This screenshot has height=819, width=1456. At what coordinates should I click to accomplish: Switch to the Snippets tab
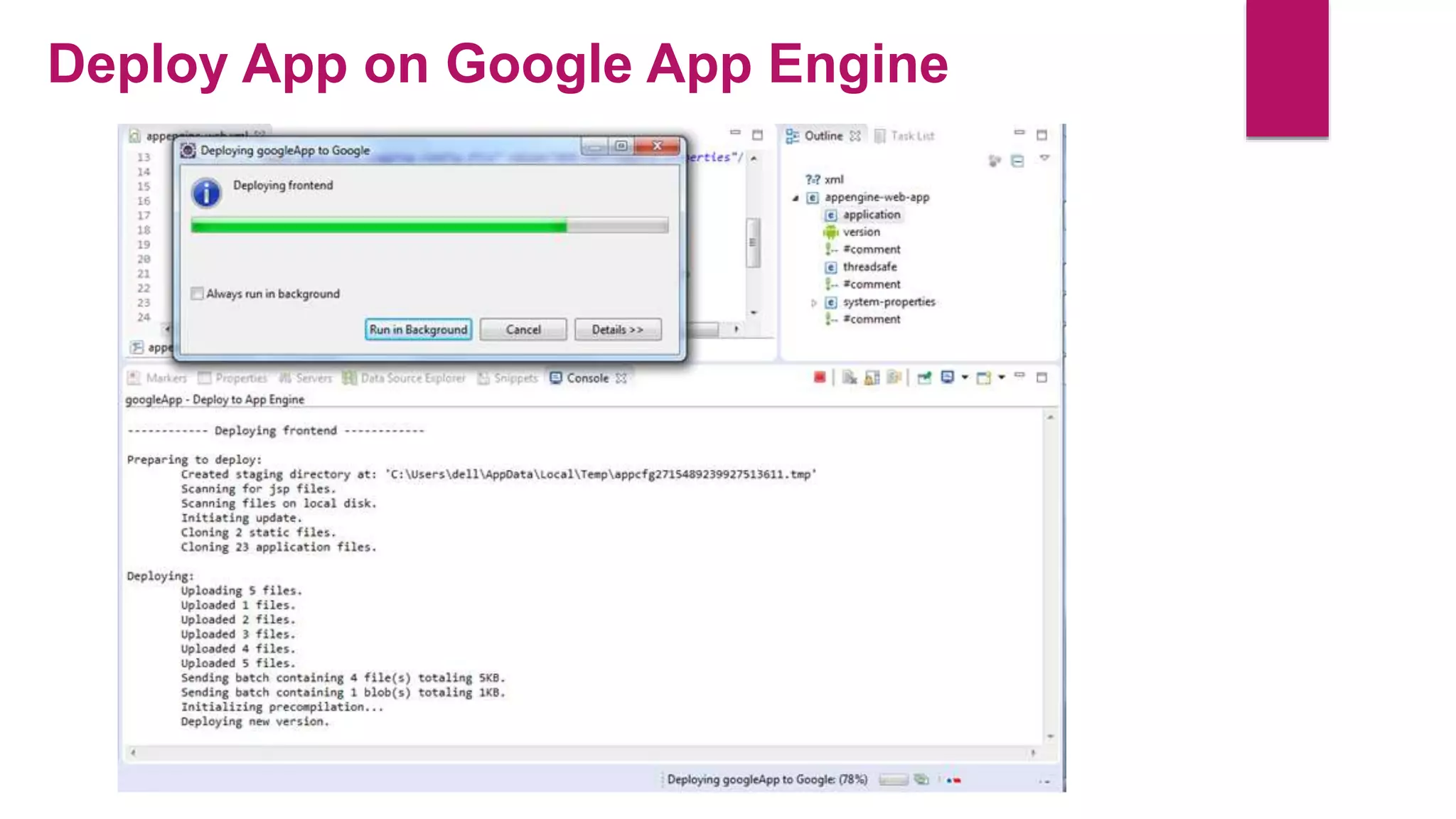coord(508,378)
